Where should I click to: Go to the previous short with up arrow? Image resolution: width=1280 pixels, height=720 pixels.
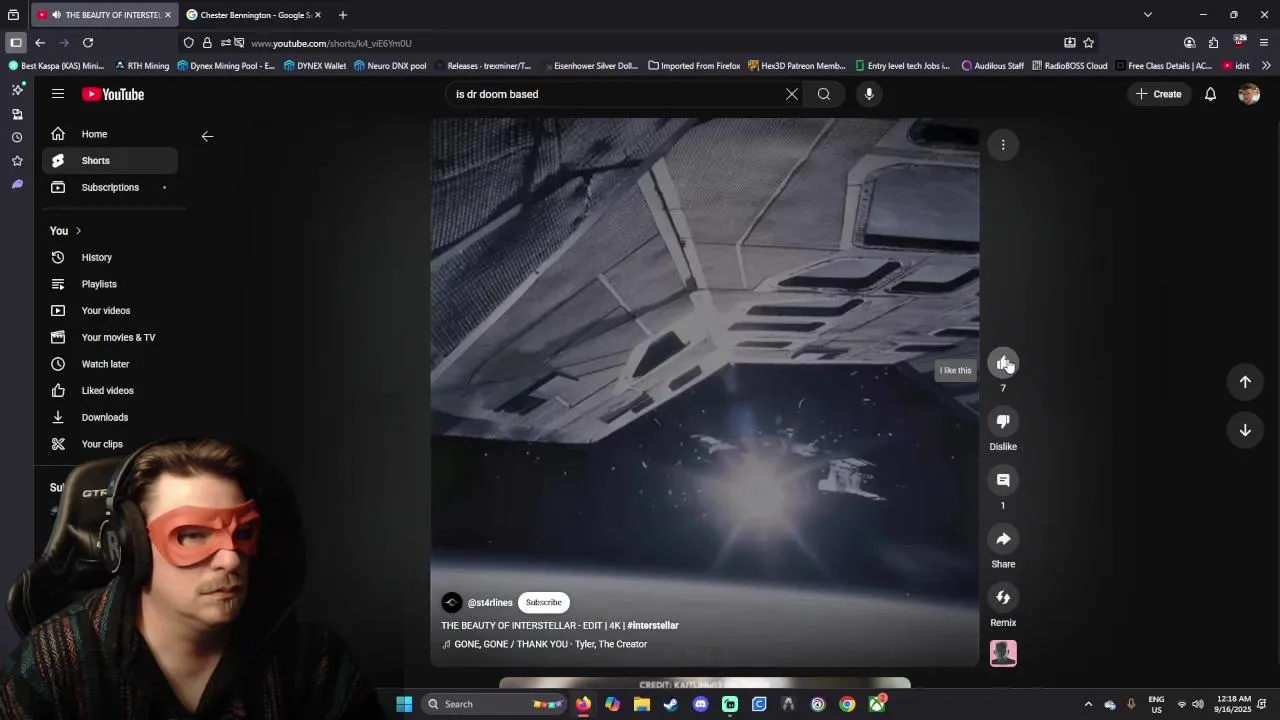pyautogui.click(x=1245, y=381)
